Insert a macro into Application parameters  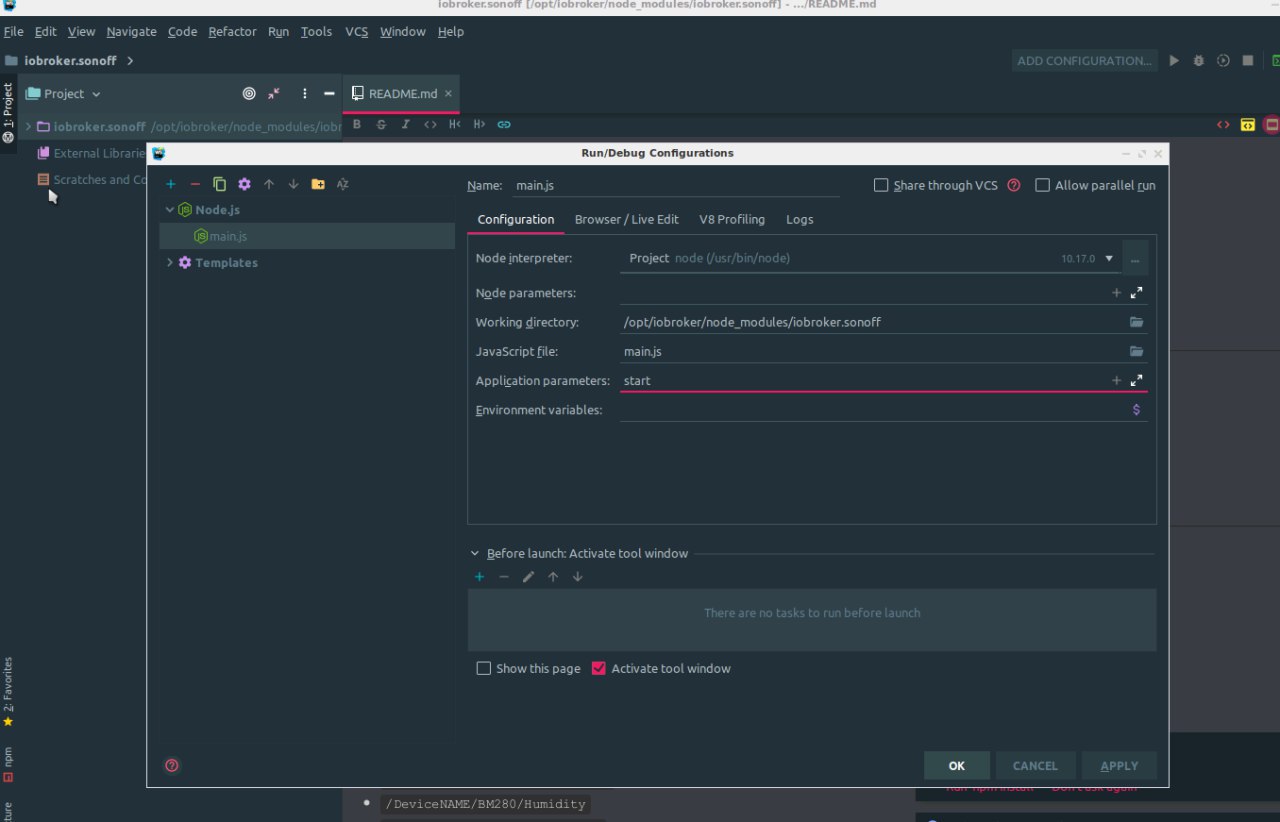[x=1117, y=380]
